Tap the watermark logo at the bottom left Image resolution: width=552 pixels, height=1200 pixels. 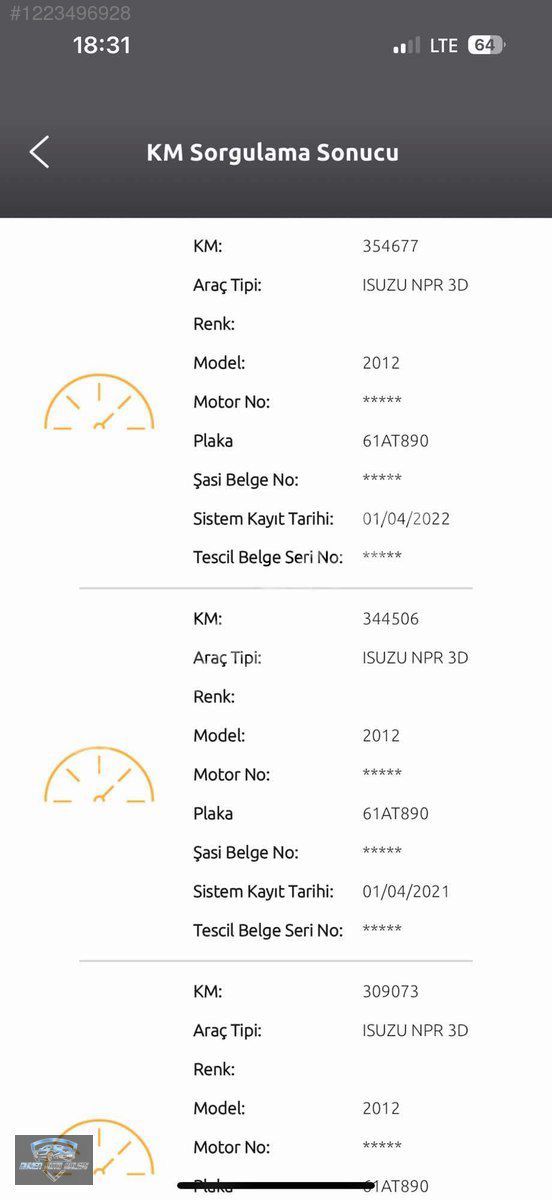(x=54, y=1160)
